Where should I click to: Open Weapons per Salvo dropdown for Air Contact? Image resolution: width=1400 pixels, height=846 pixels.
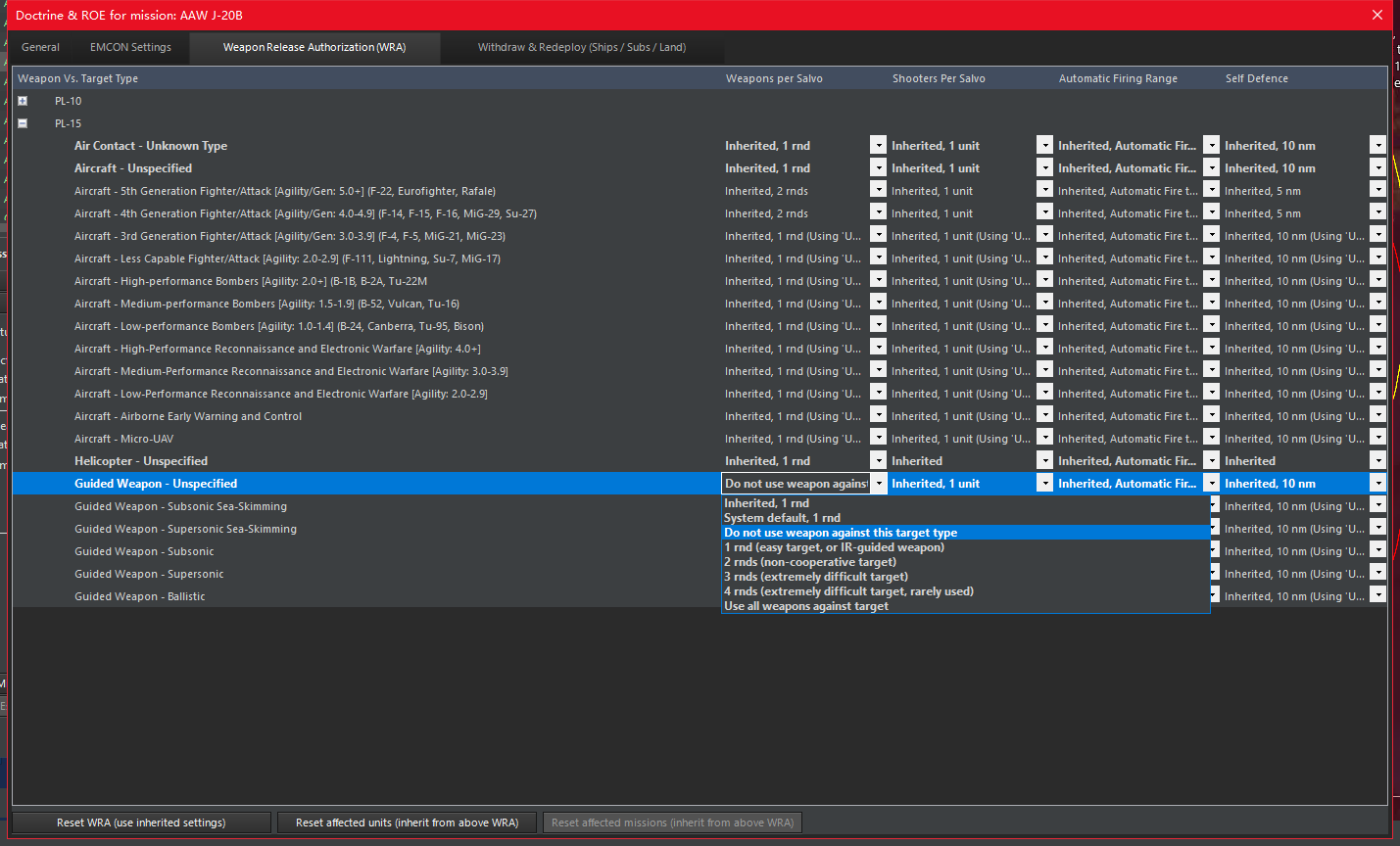pos(878,145)
